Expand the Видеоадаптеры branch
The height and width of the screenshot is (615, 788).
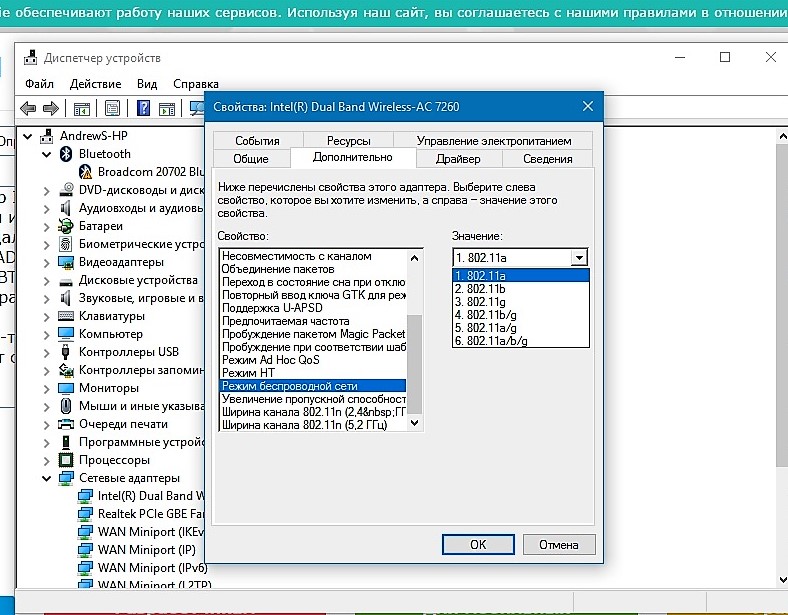click(x=46, y=263)
